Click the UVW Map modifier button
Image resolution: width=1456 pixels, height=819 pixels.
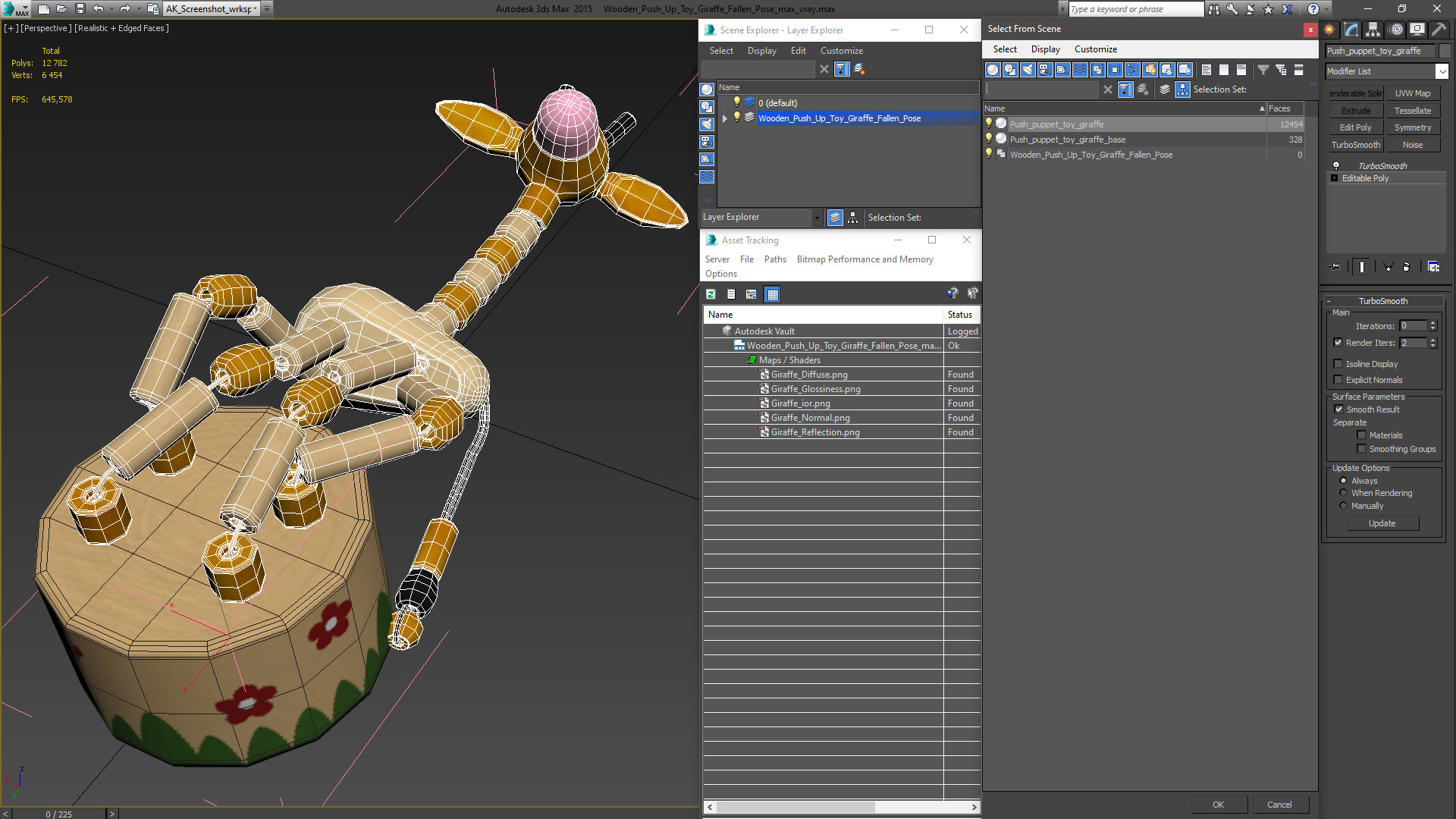(1413, 93)
